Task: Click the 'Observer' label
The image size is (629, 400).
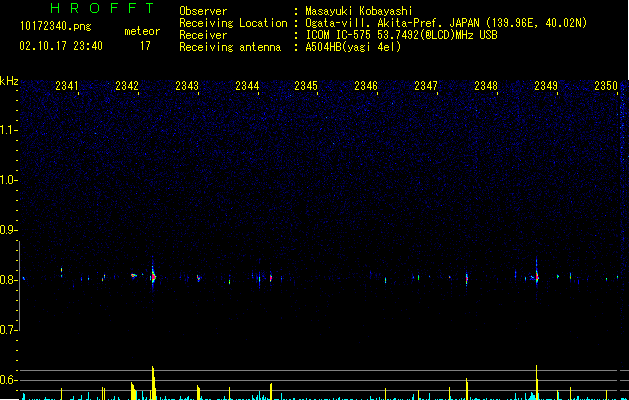Action: click(x=203, y=11)
